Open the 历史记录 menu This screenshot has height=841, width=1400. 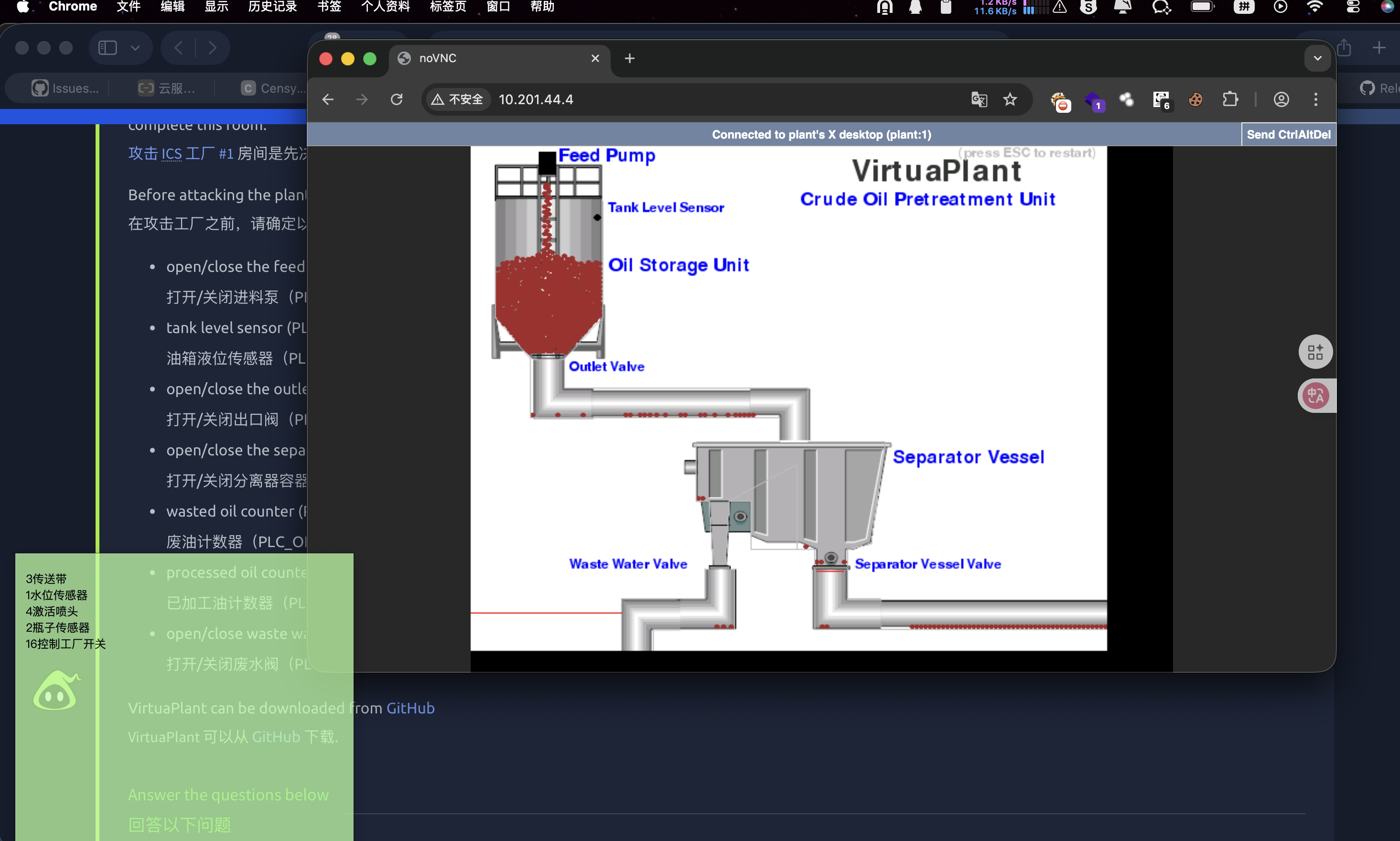(272, 7)
